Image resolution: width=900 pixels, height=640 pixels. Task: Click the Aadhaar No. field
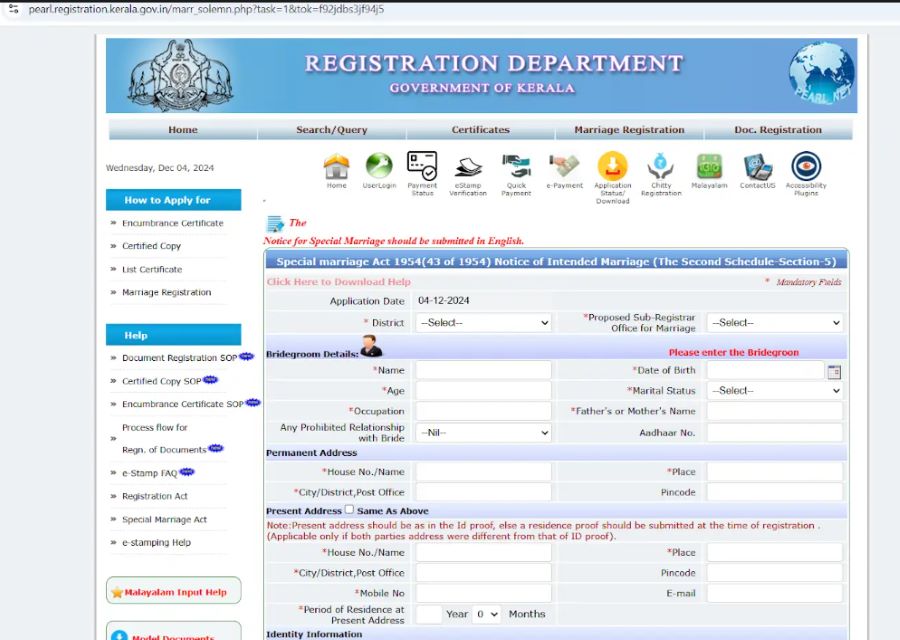coord(775,433)
